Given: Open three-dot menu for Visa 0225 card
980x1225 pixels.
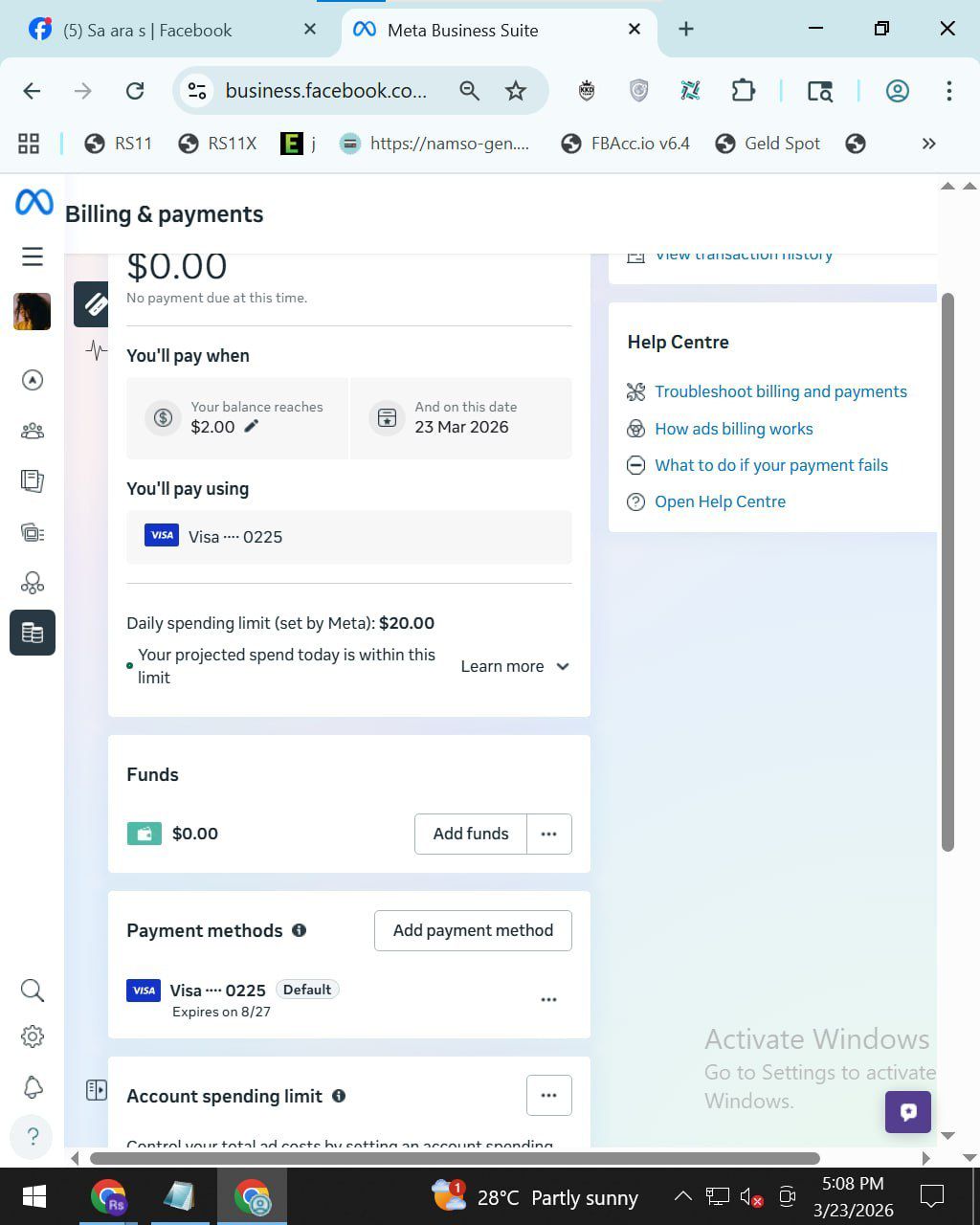Looking at the screenshot, I should (x=548, y=999).
